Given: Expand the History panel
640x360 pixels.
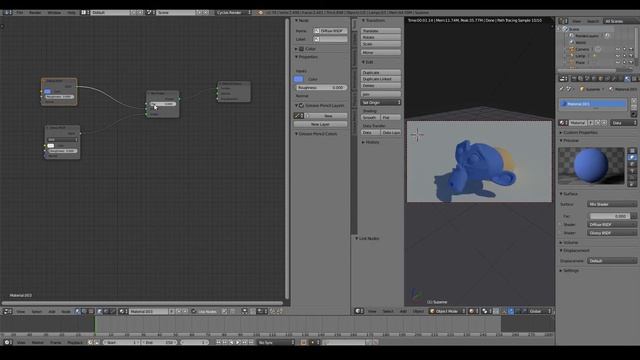Looking at the screenshot, I should (371, 142).
